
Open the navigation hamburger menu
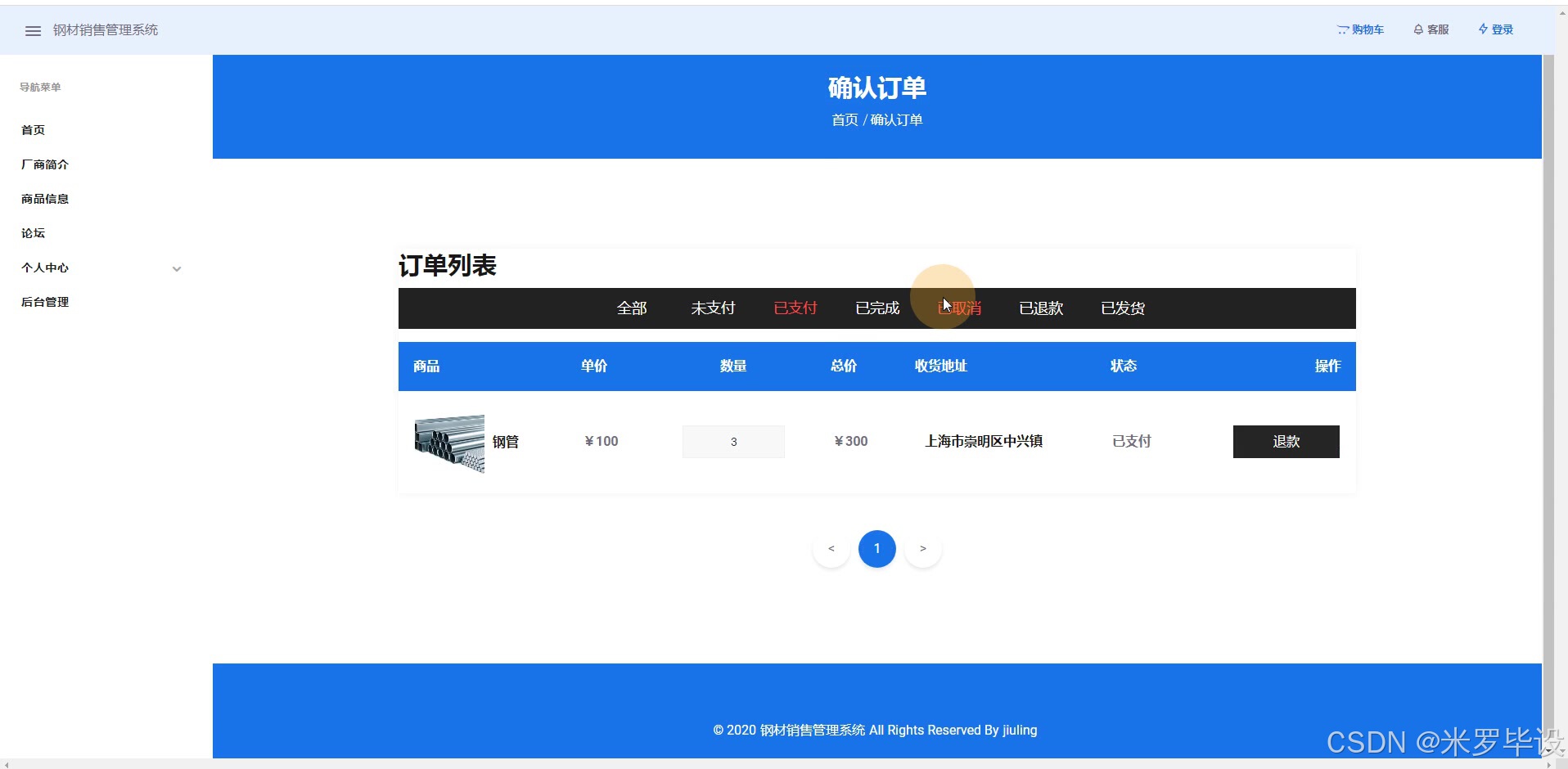(33, 30)
